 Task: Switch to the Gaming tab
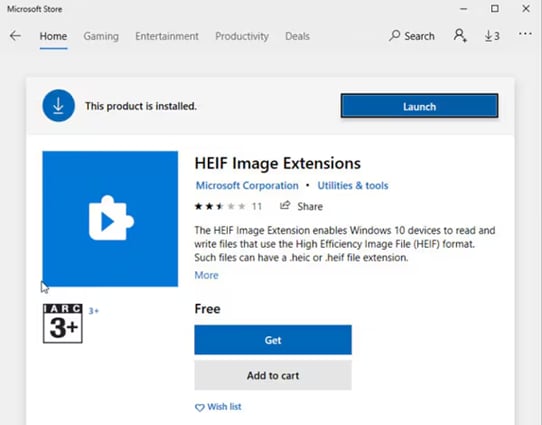click(x=101, y=36)
